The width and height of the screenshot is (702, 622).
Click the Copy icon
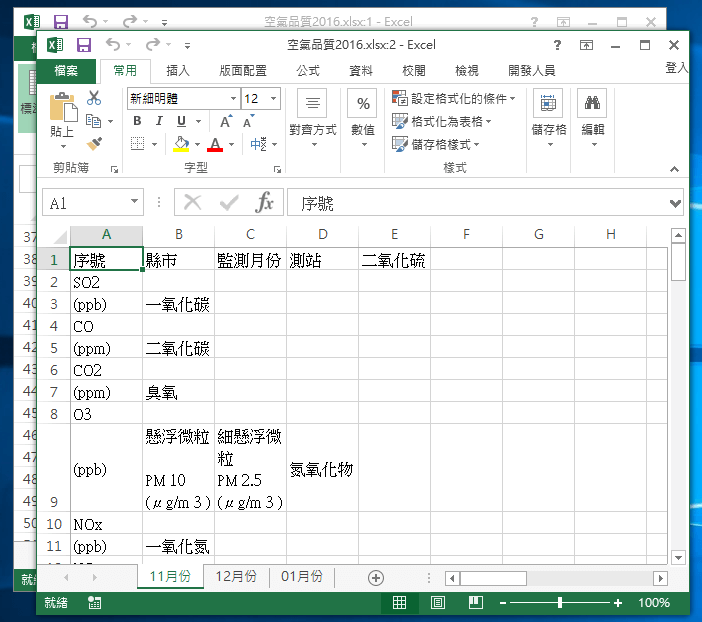pyautogui.click(x=94, y=120)
